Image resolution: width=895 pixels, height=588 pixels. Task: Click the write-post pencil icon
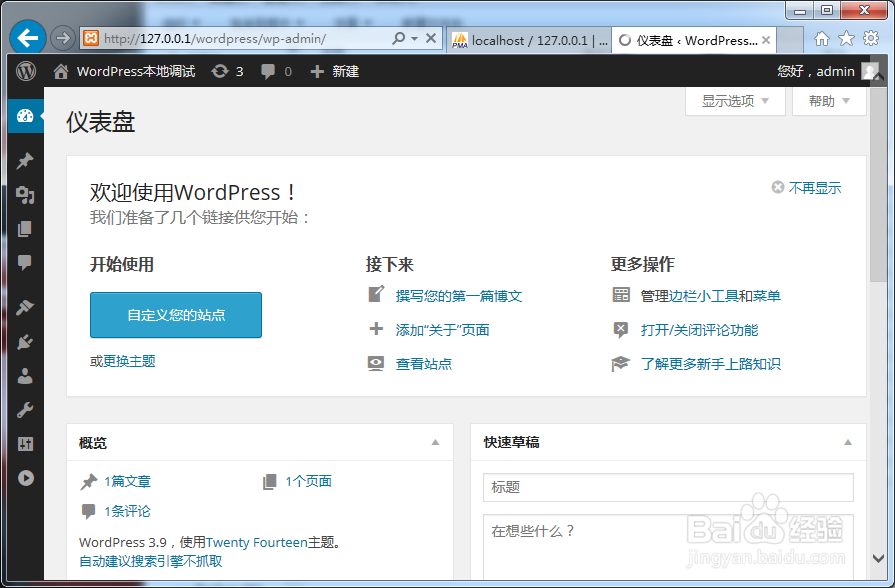tap(376, 295)
